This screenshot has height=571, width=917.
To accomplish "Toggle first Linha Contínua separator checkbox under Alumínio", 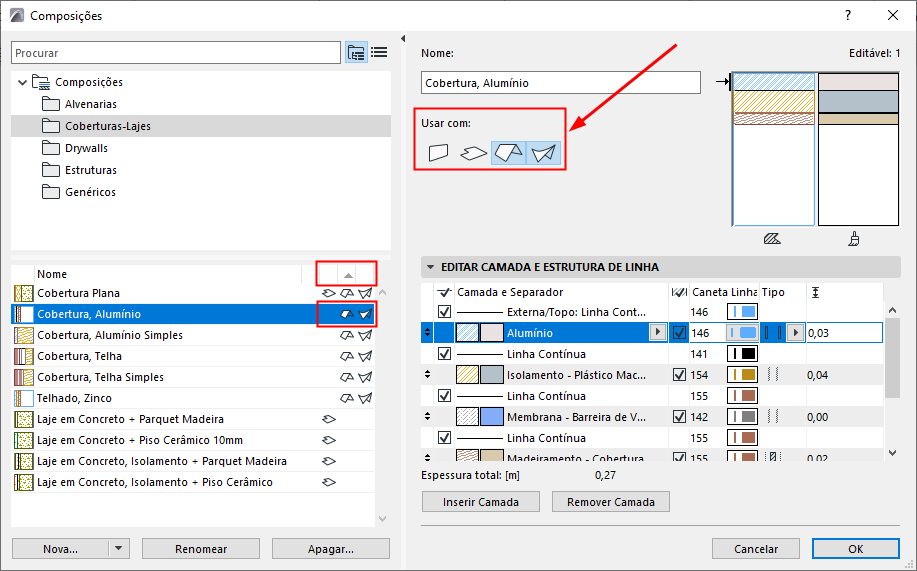I will [444, 354].
